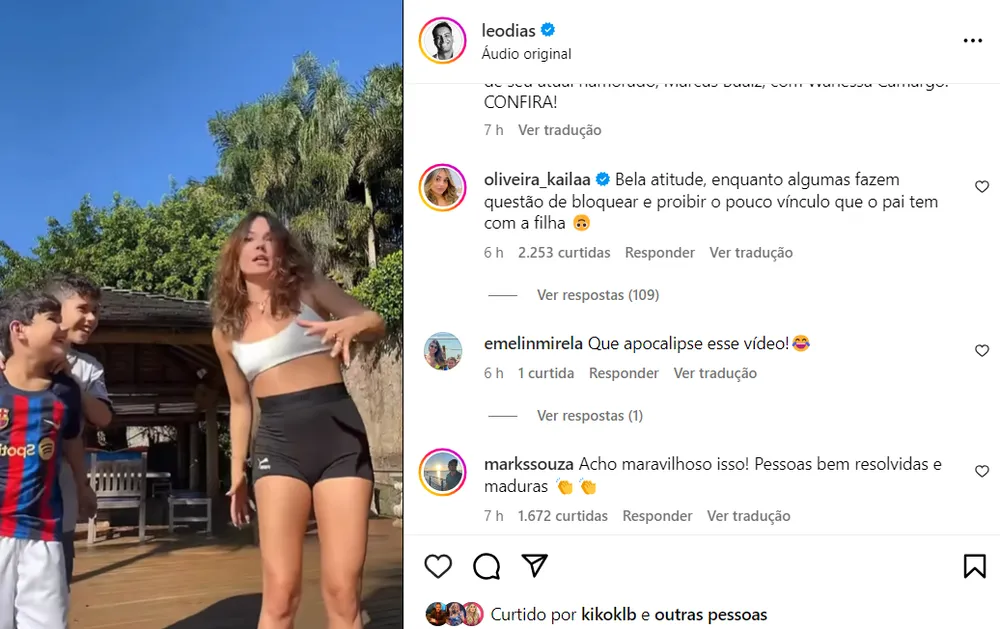Open leodias profile picture

(x=443, y=41)
